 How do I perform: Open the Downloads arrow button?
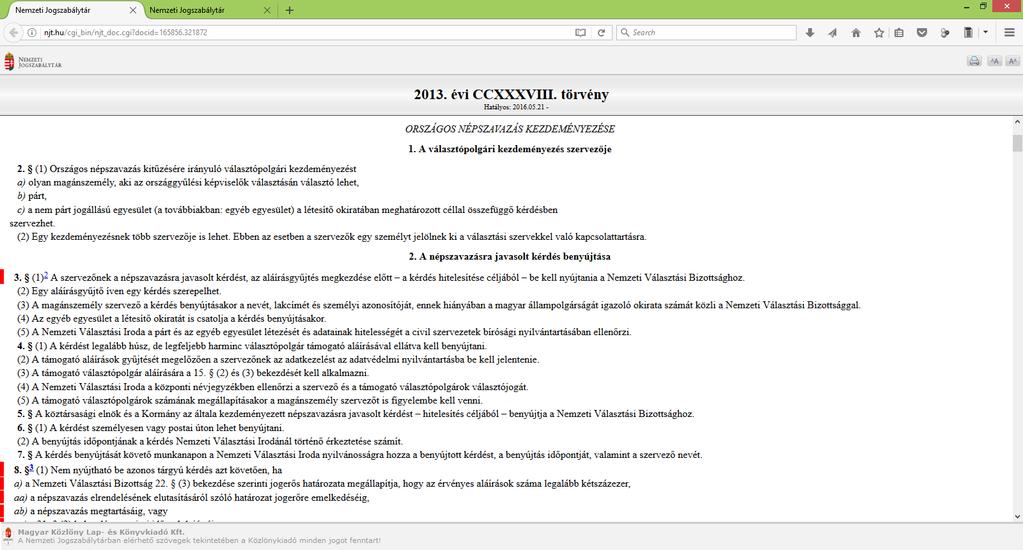tap(810, 32)
